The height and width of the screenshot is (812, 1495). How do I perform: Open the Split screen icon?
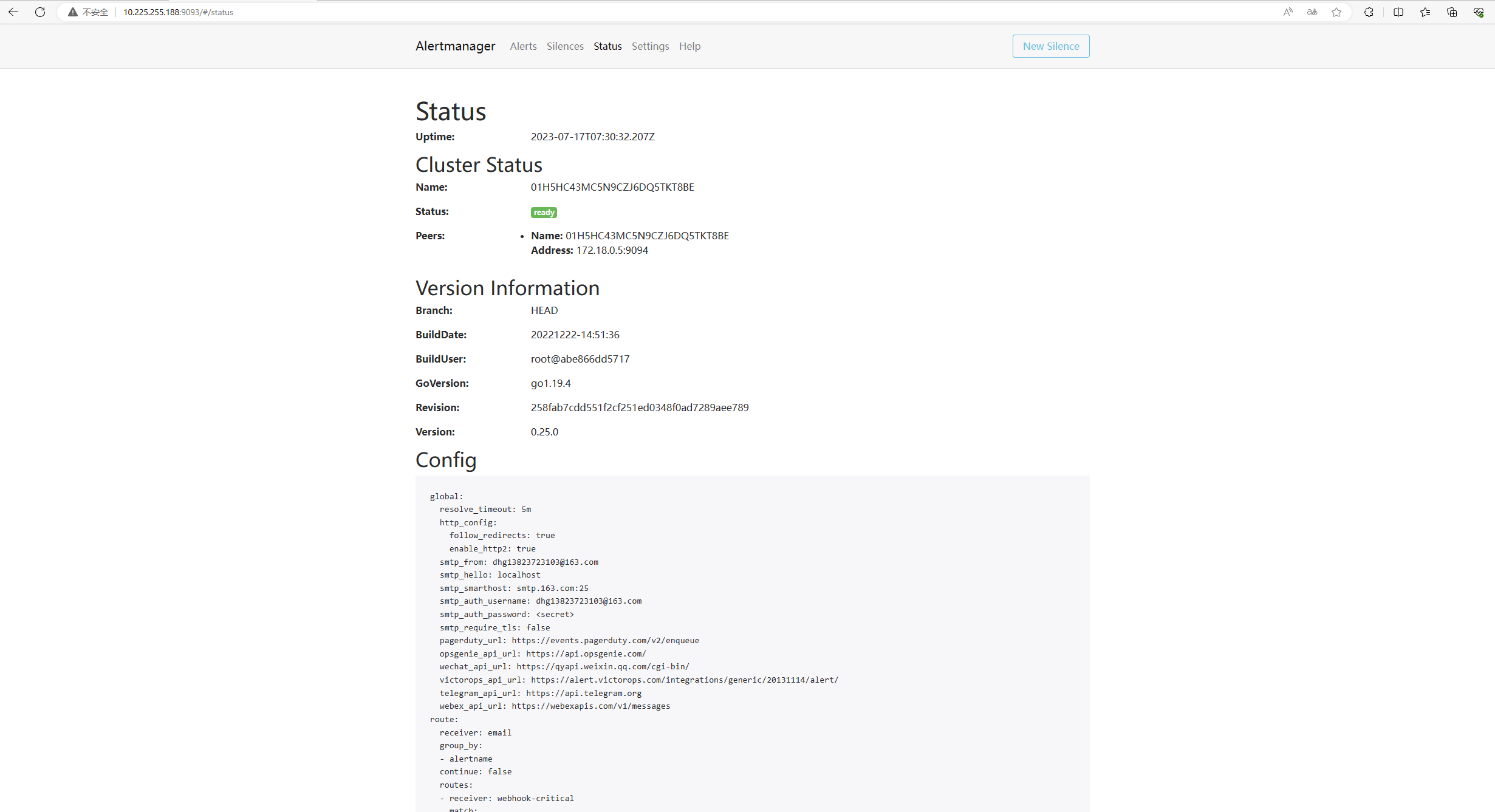click(1398, 12)
